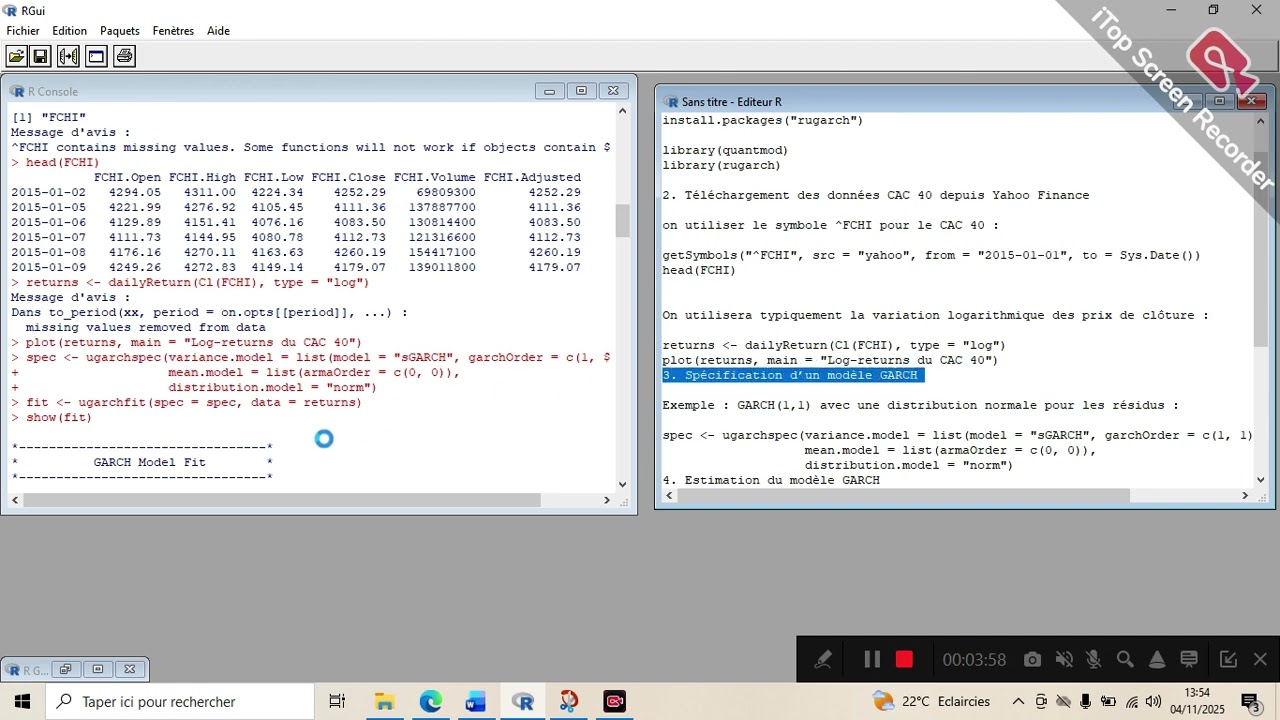Click the show(fit) command in console
The image size is (1280, 720).
coord(59,417)
